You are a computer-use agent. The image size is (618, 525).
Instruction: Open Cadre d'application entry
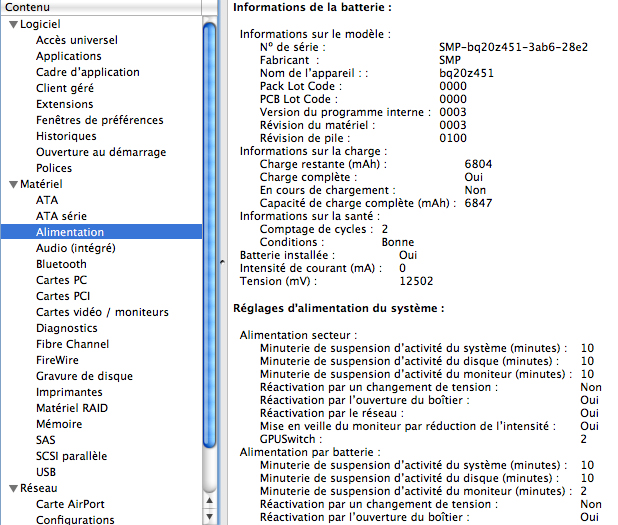[x=87, y=72]
